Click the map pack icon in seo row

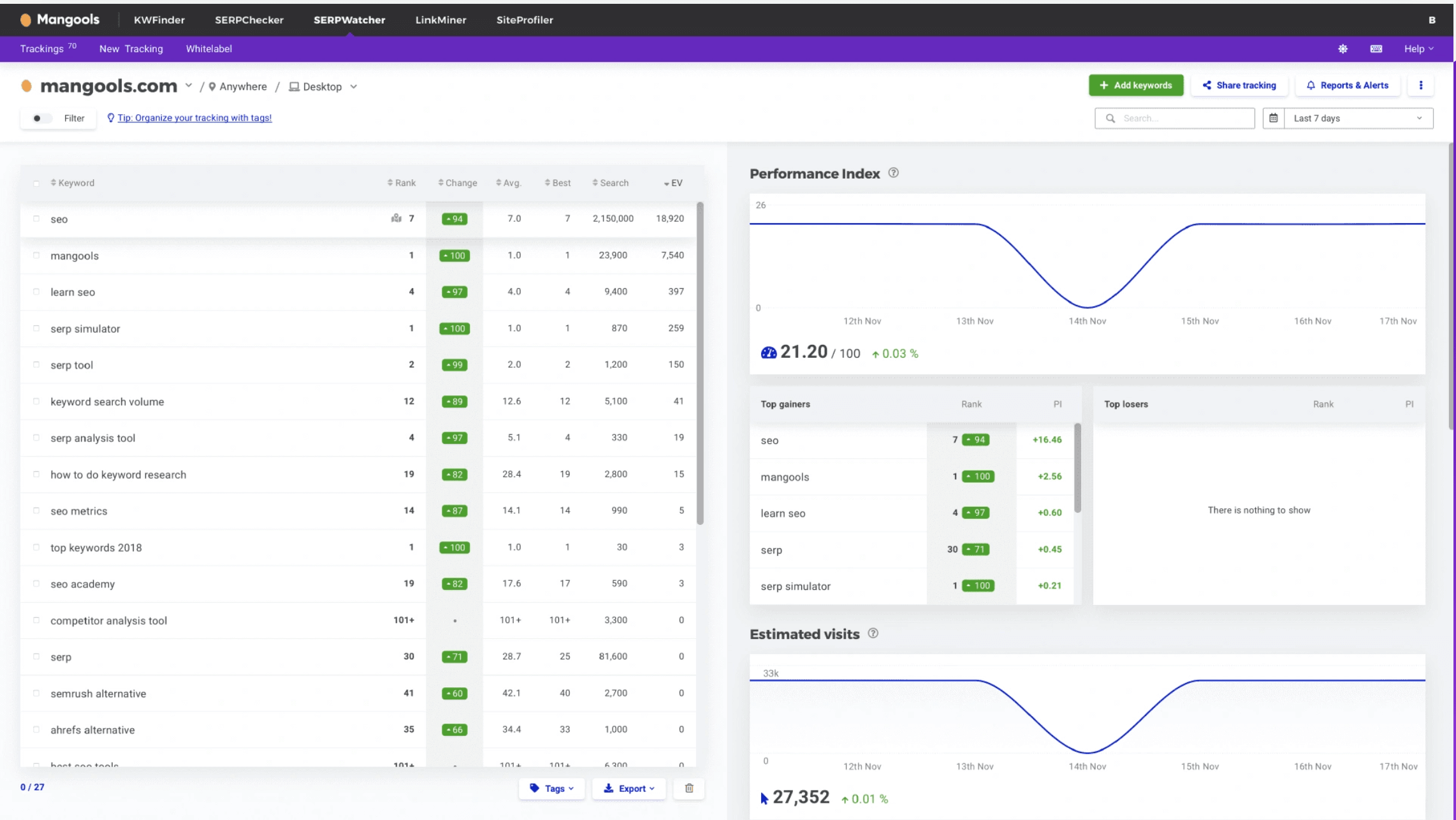click(396, 218)
